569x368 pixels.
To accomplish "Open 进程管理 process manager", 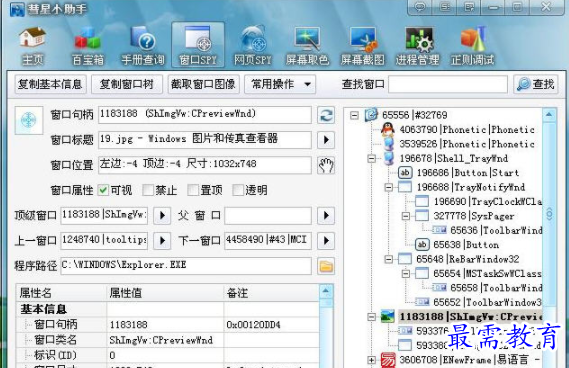I will coord(418,45).
